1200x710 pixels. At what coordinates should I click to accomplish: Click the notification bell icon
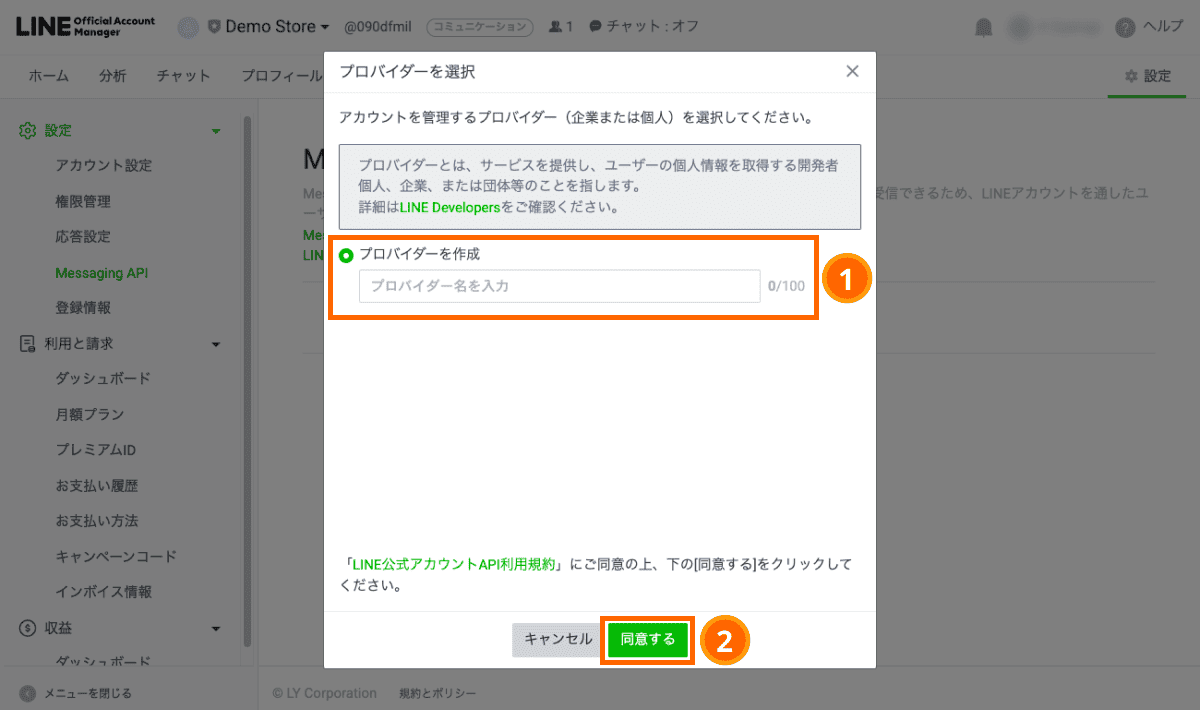984,27
